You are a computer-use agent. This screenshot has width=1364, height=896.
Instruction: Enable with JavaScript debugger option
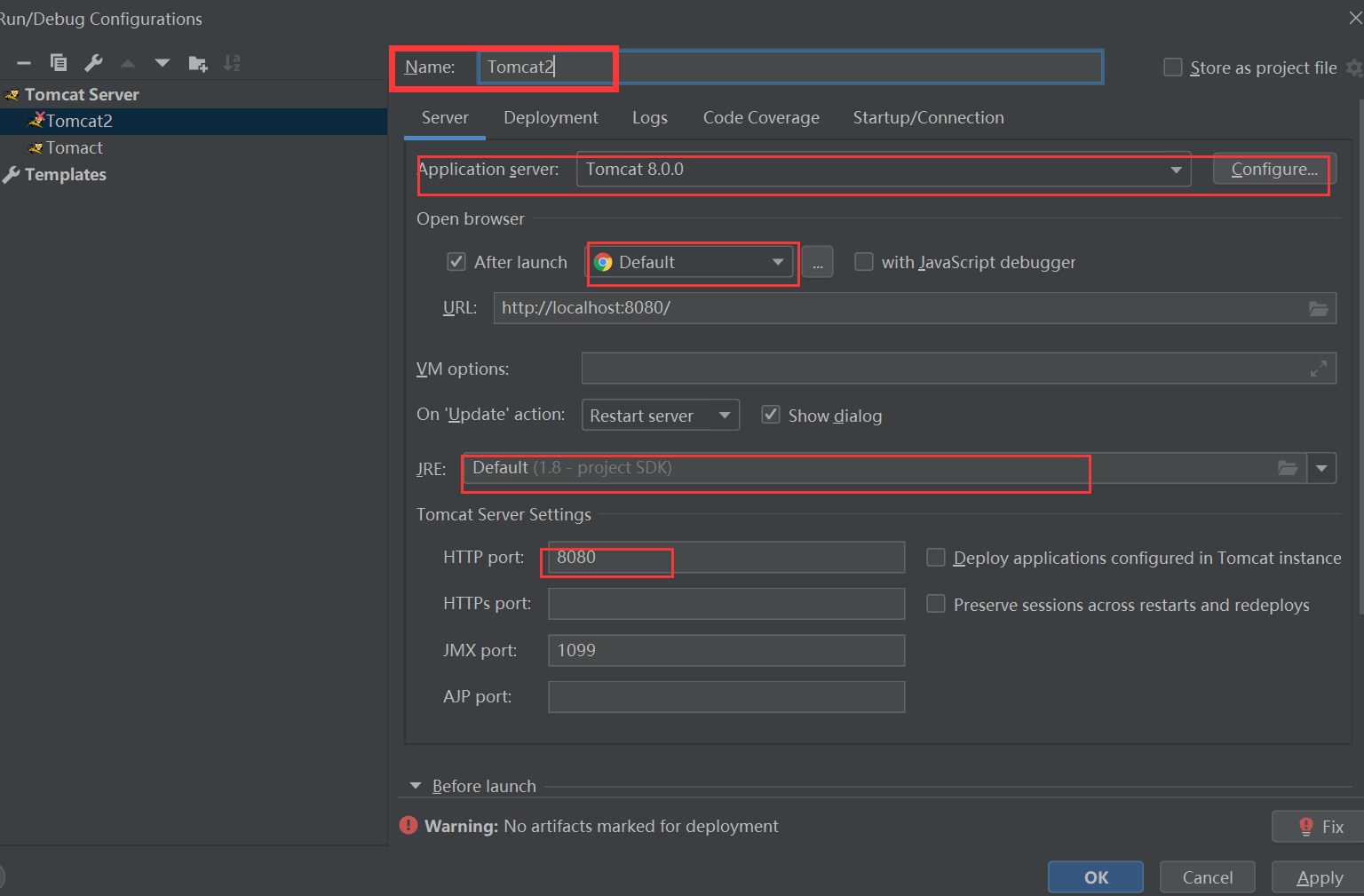coord(863,262)
